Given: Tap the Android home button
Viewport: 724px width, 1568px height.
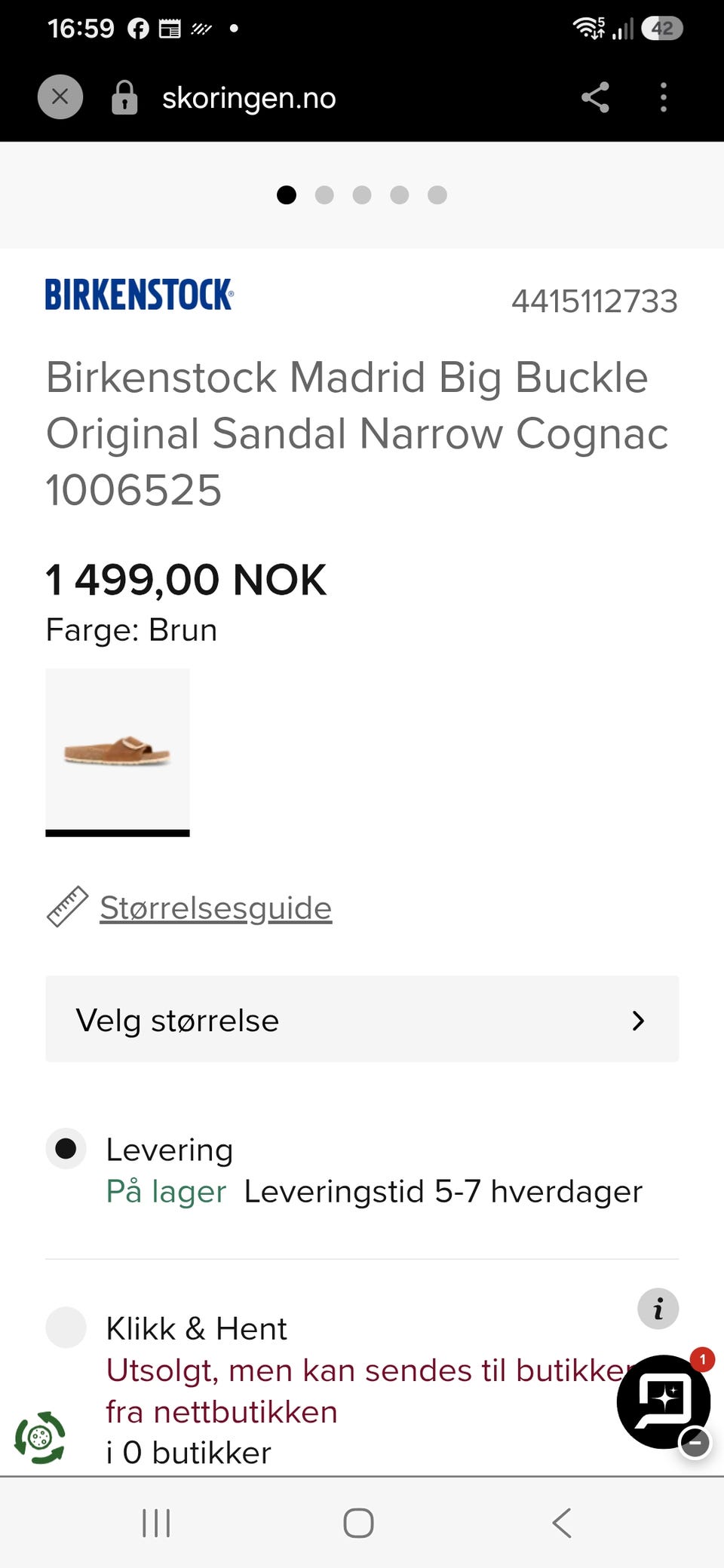Looking at the screenshot, I should (x=358, y=1523).
